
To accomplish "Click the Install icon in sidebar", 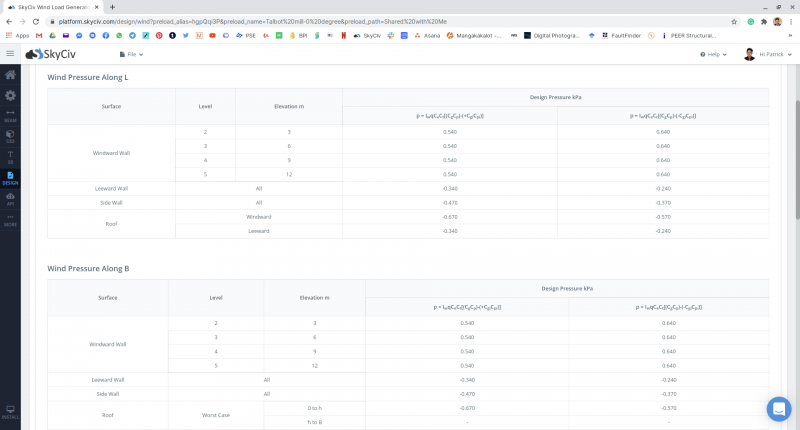I will [10, 412].
